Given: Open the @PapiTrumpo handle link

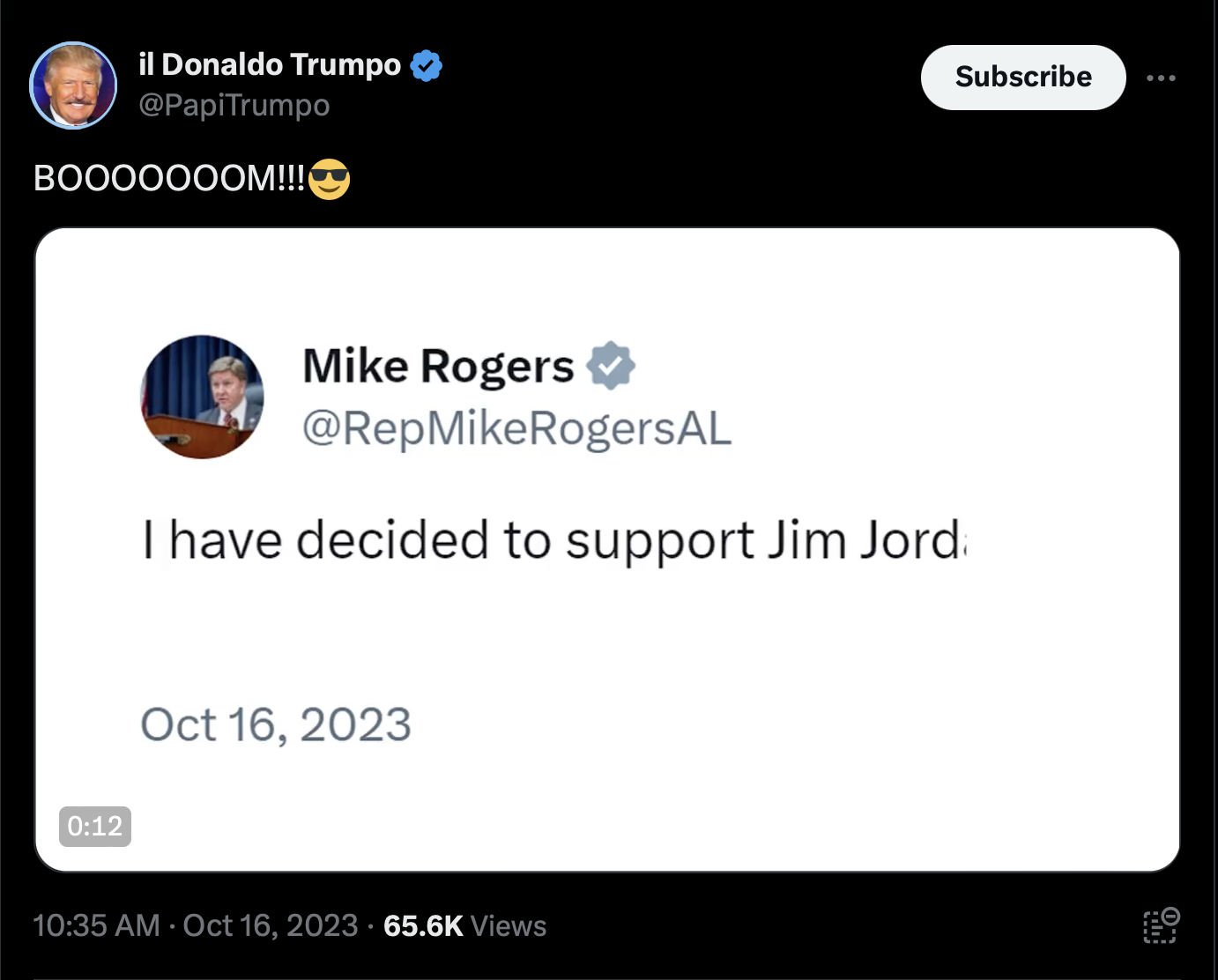Looking at the screenshot, I should click(234, 105).
